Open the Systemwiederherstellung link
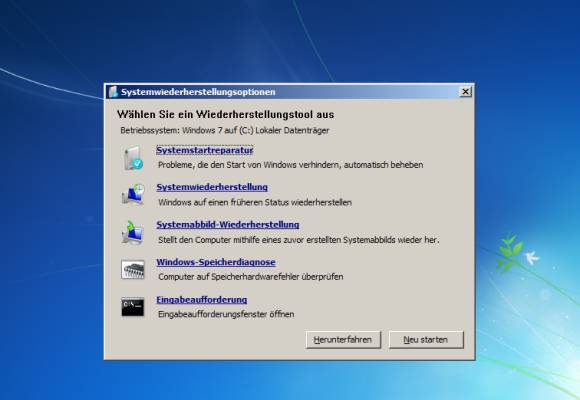This screenshot has width=580, height=400. 212,187
